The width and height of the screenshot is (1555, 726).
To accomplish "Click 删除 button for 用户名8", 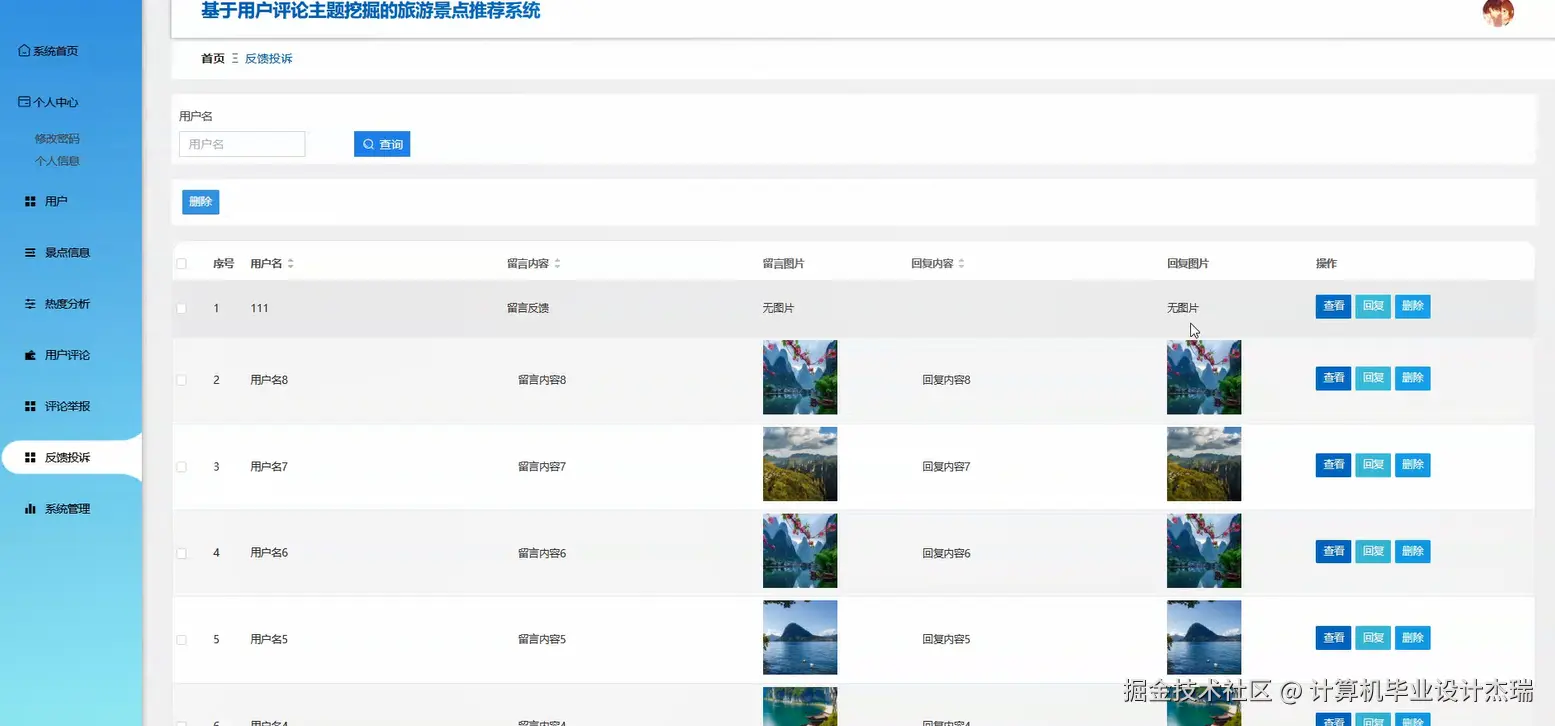I will coord(1413,379).
